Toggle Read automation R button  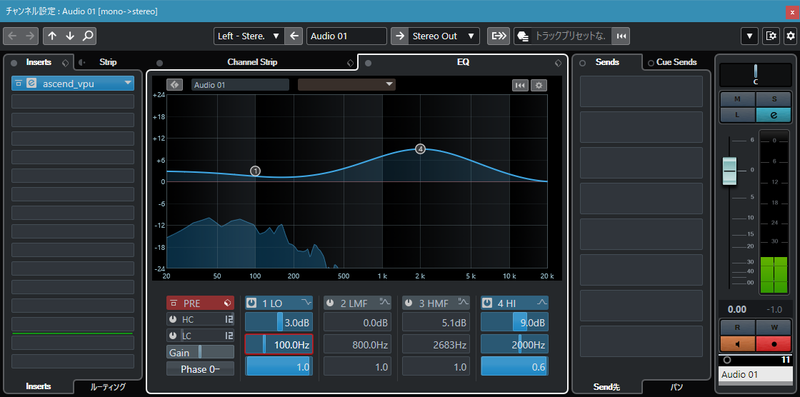click(737, 328)
